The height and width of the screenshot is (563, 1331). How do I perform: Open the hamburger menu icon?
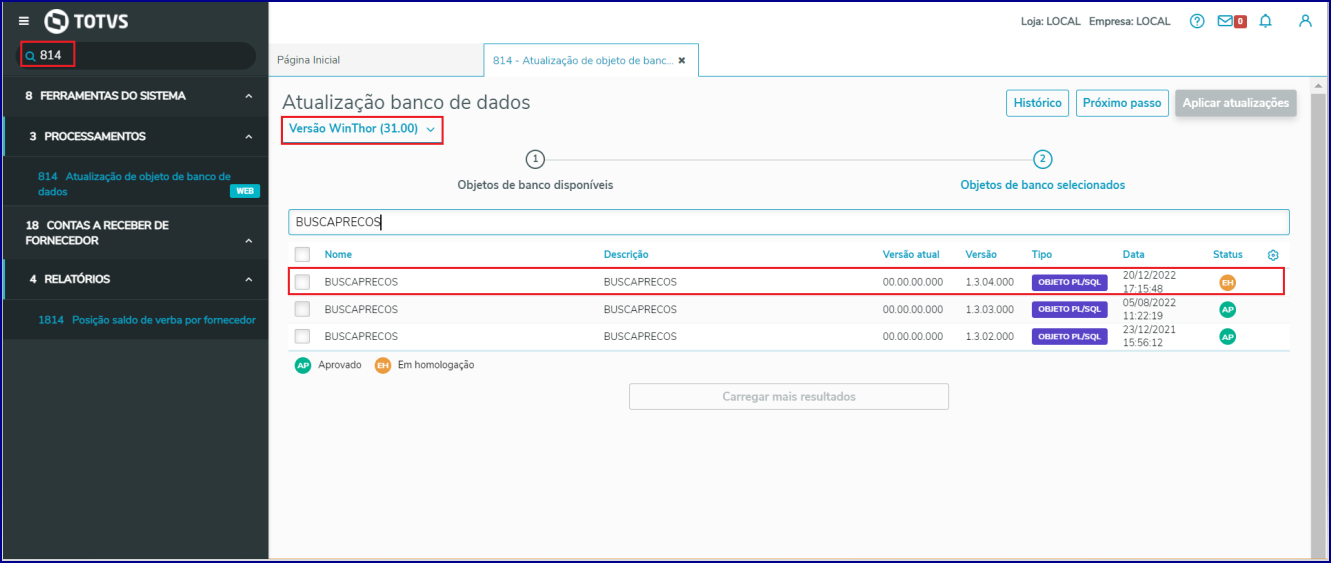(x=24, y=21)
